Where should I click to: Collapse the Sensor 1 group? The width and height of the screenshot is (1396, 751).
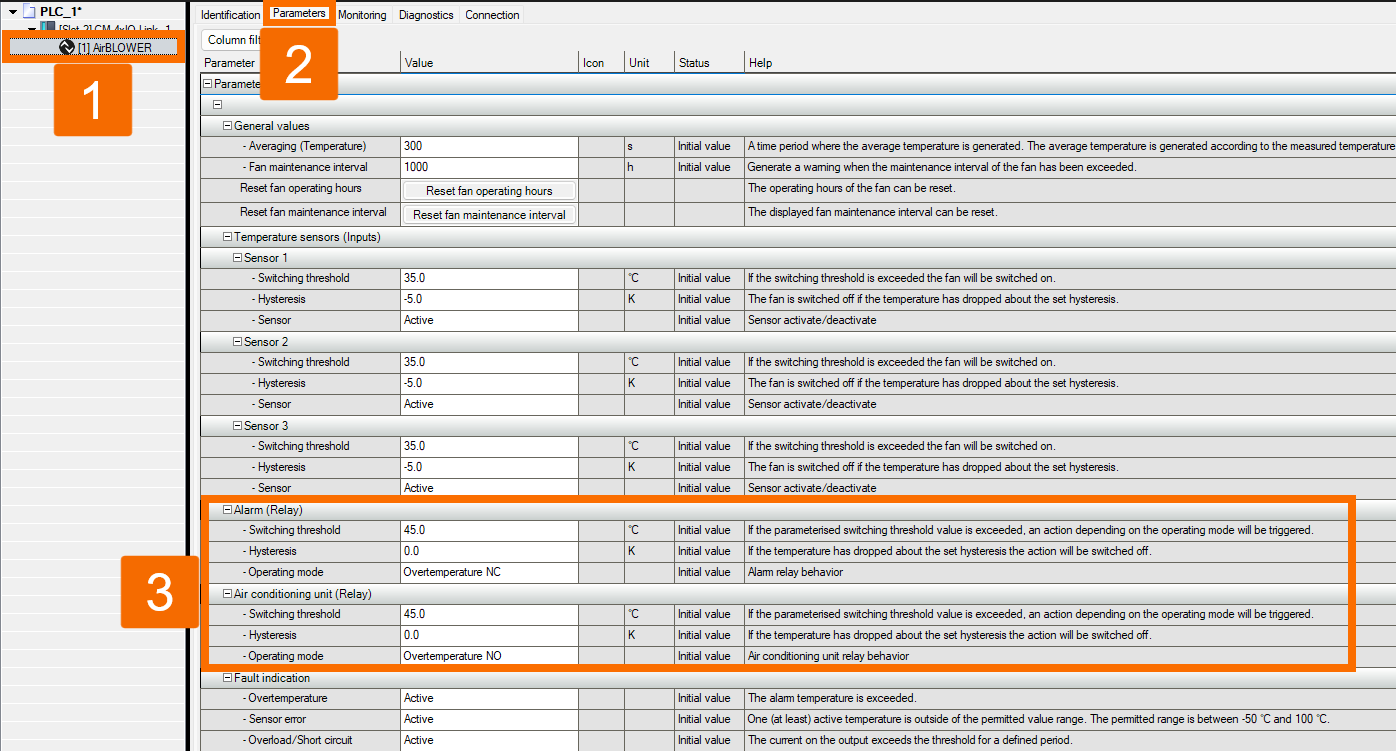point(237,258)
